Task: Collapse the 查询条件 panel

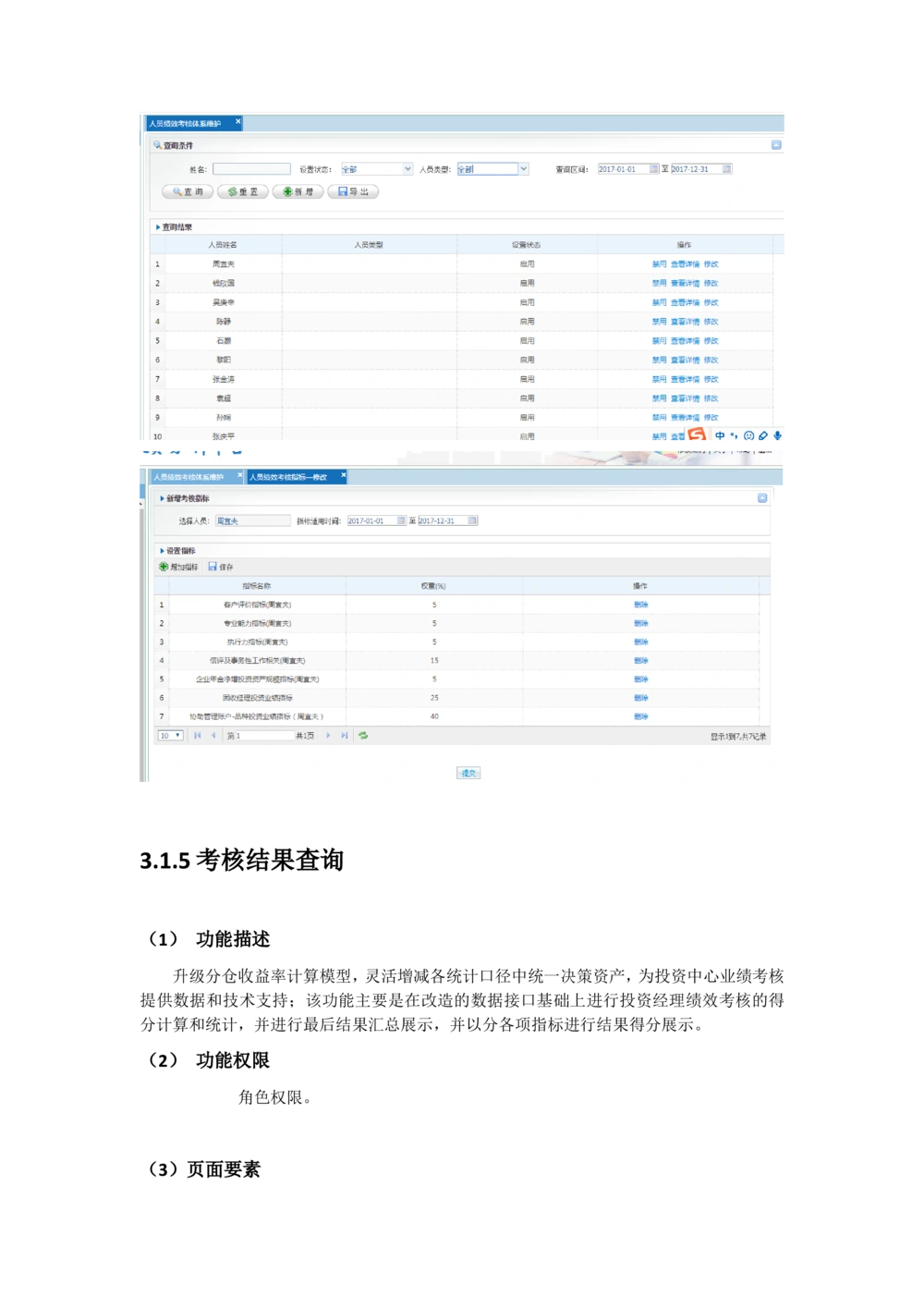Action: click(x=776, y=145)
